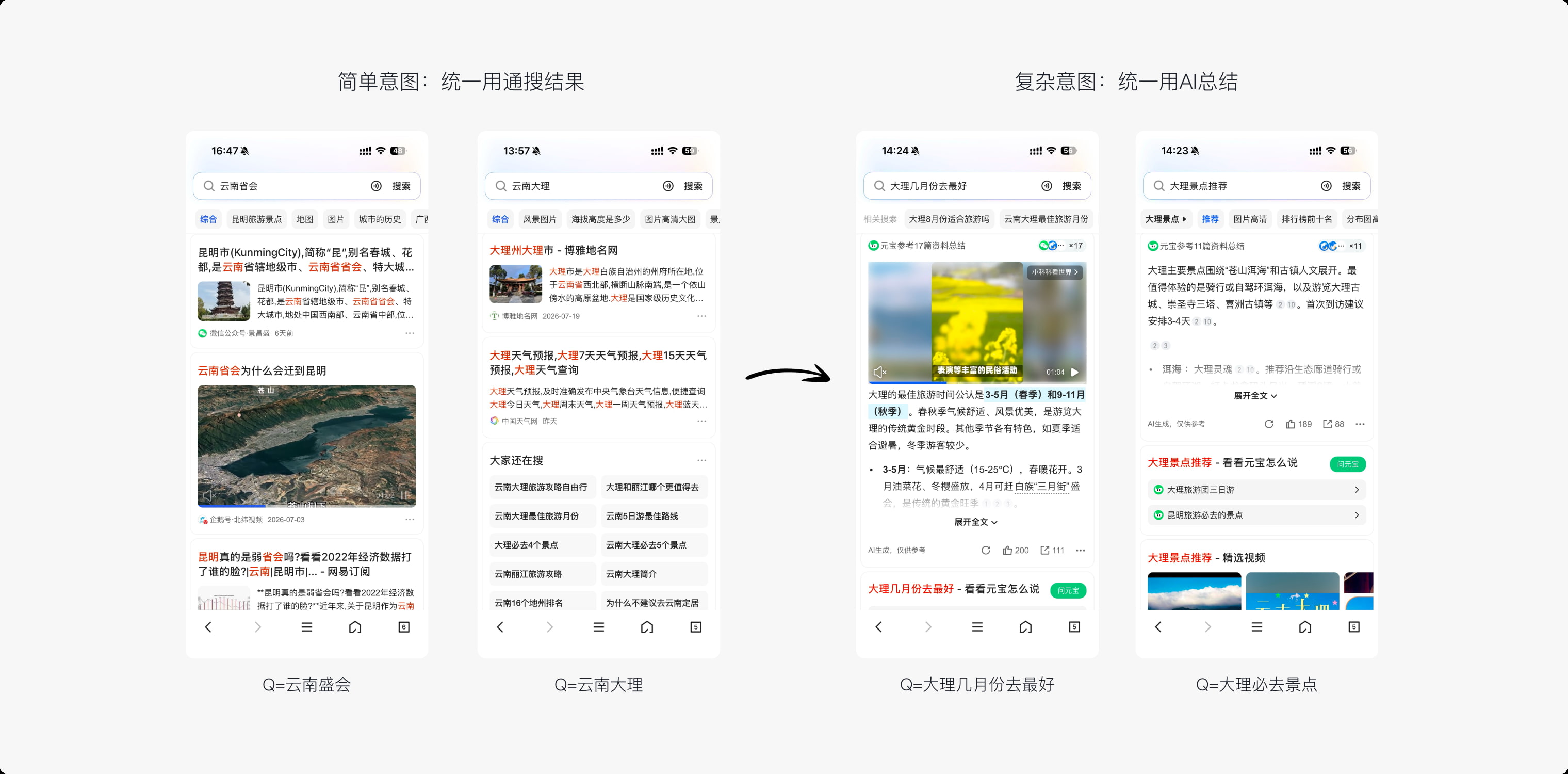
Task: Click the refresh icon beside 189 likes
Action: pyautogui.click(x=1268, y=424)
